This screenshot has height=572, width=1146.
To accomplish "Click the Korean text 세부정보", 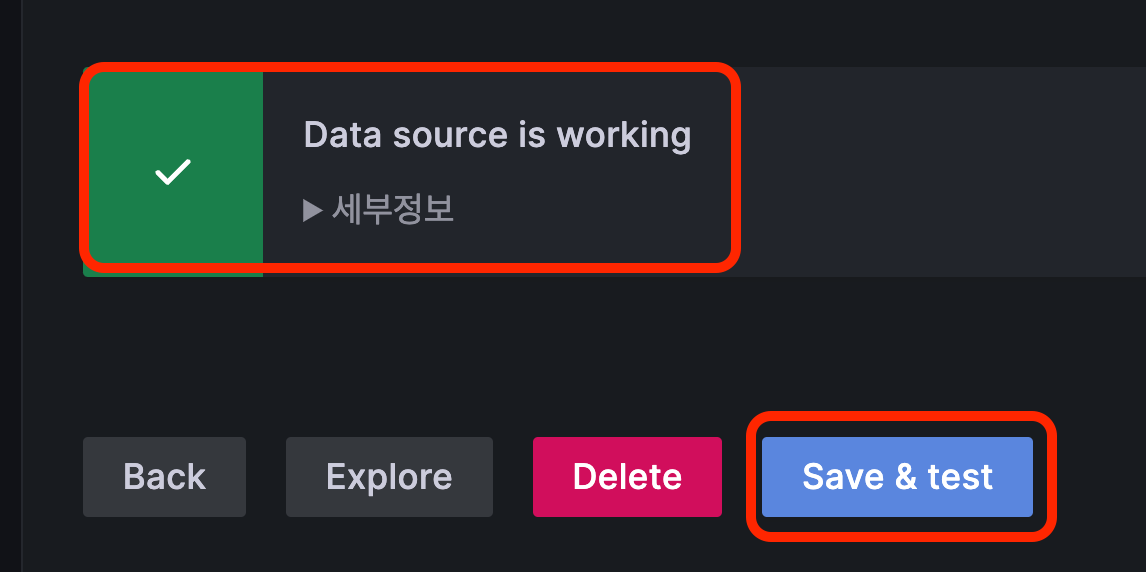I will (392, 210).
